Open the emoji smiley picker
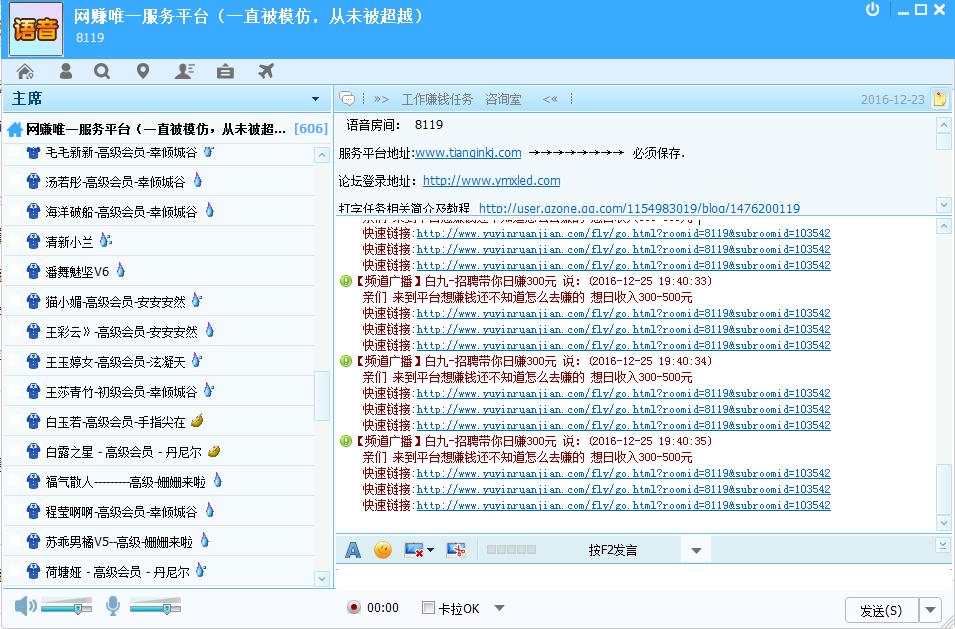 (382, 549)
